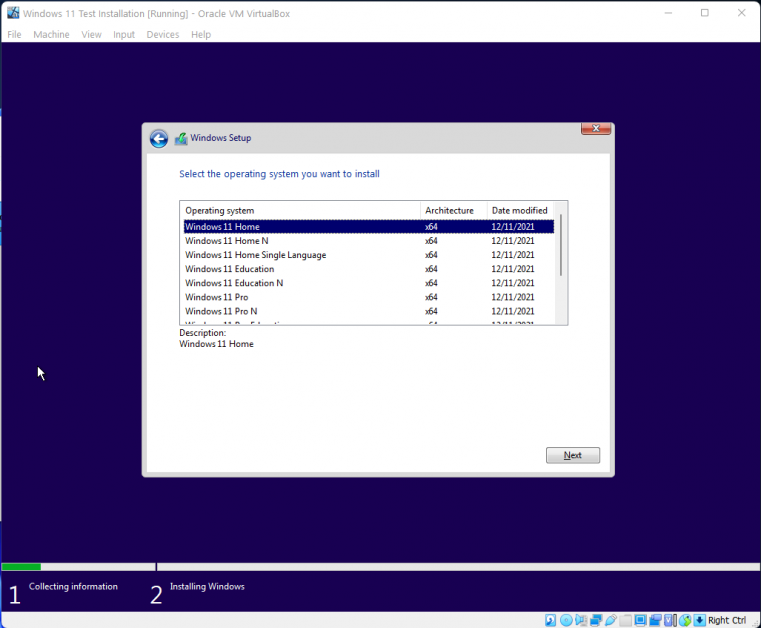Open the Devices menu

pyautogui.click(x=163, y=34)
